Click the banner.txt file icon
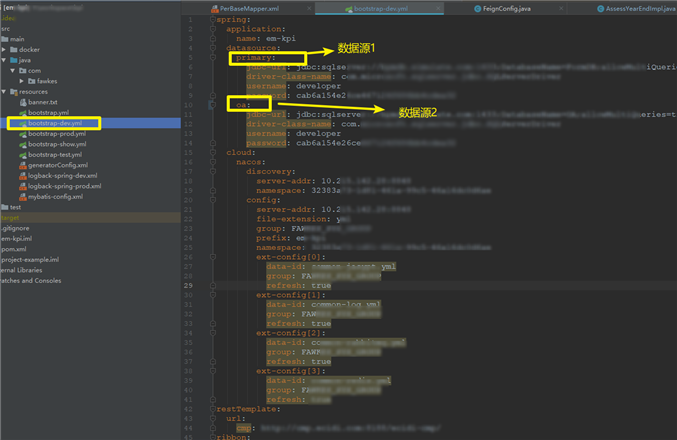The image size is (677, 440). [23, 102]
